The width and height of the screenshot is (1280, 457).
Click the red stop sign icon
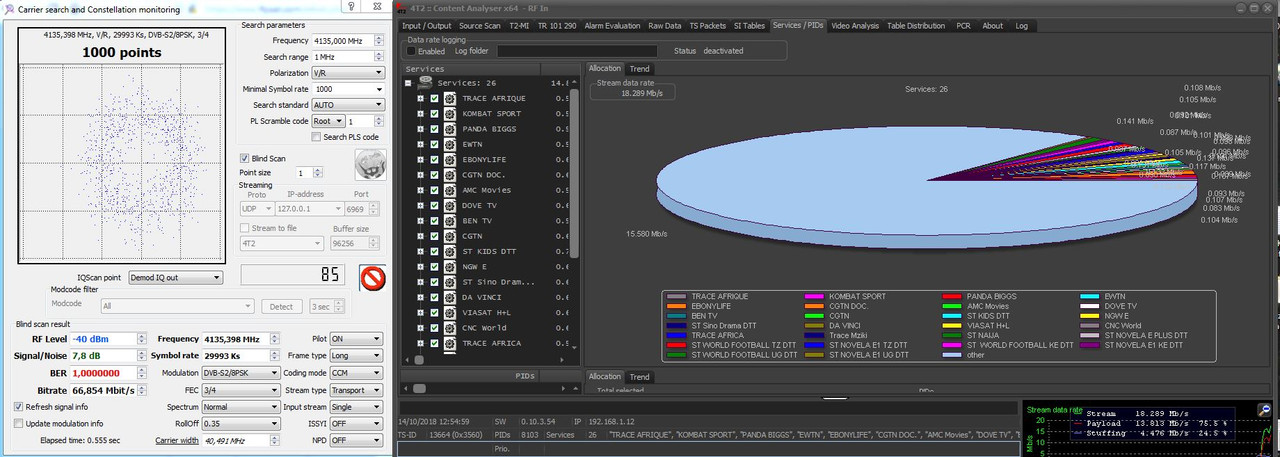coord(373,277)
